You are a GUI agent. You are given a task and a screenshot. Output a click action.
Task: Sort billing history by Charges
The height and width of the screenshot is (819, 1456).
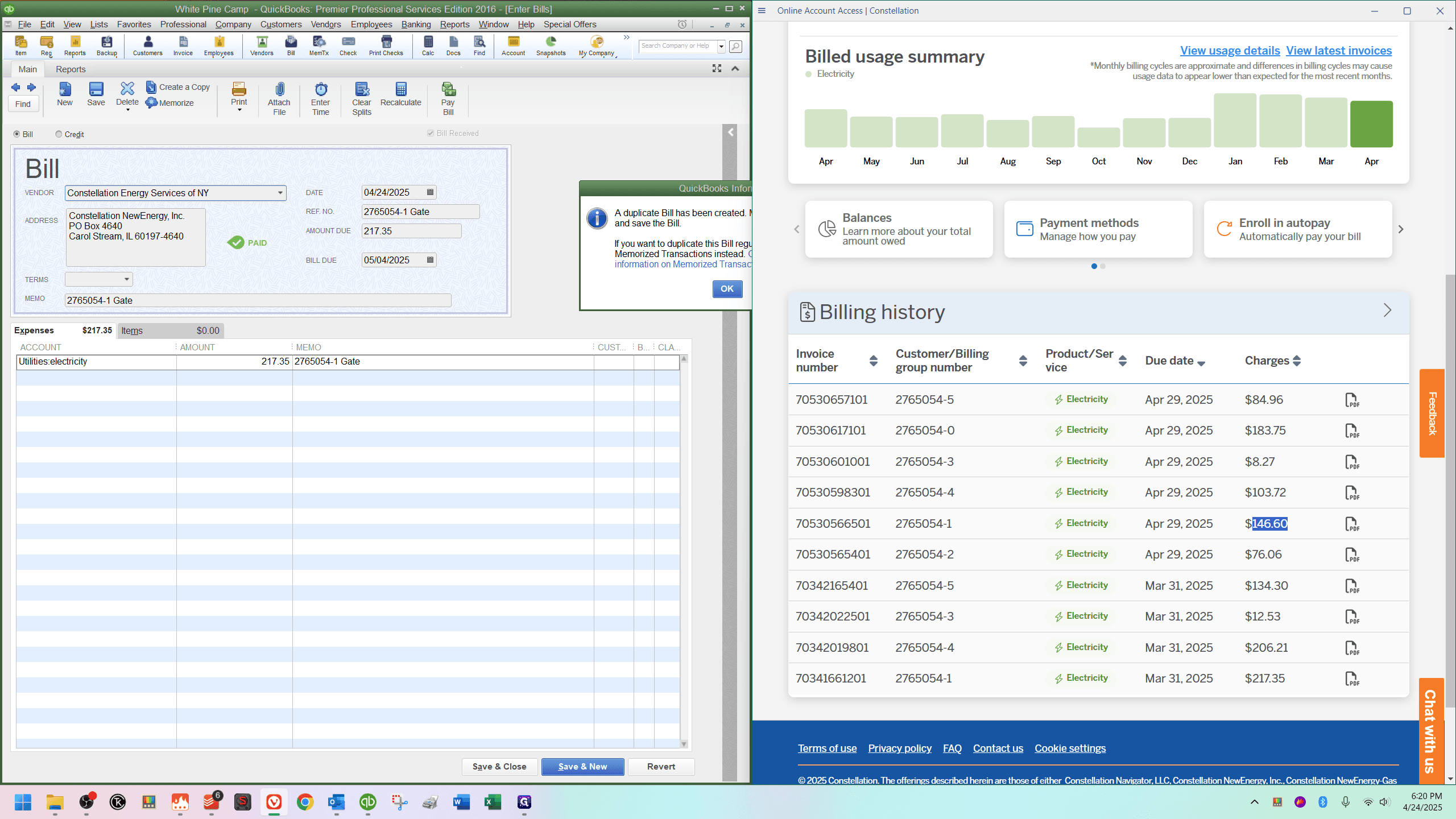1297,361
